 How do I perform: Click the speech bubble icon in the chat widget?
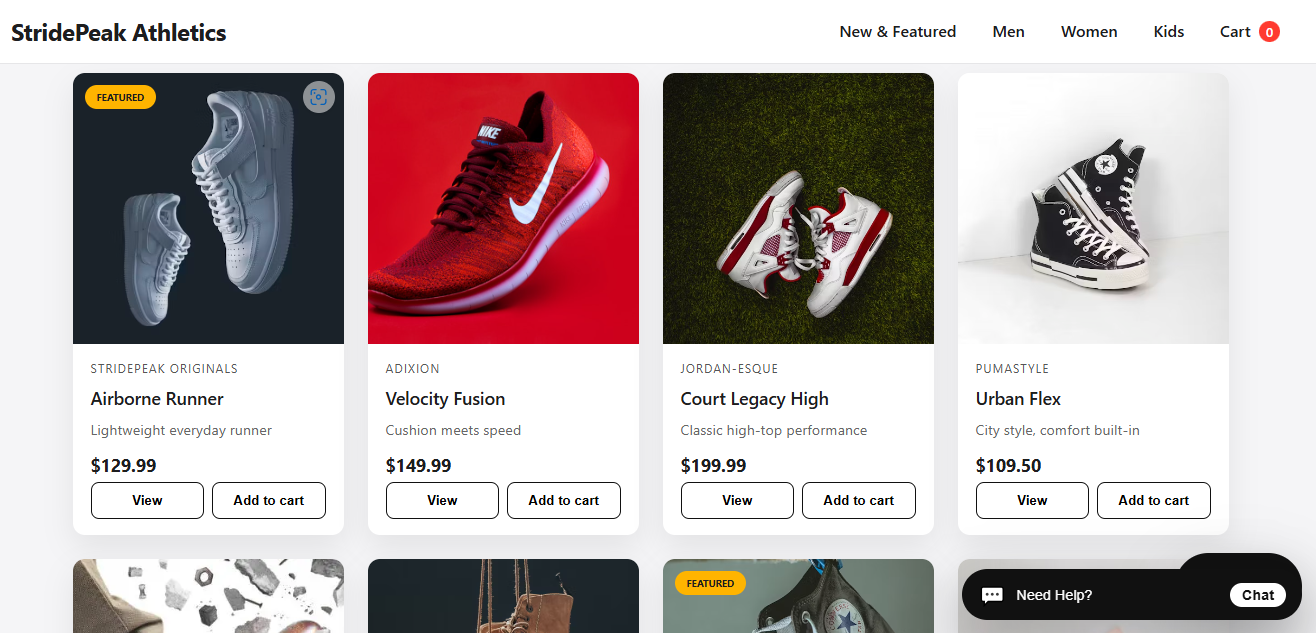(x=992, y=595)
